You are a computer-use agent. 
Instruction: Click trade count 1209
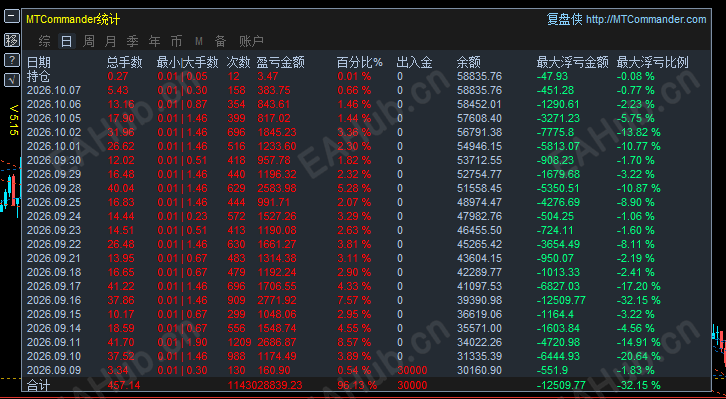[239, 343]
